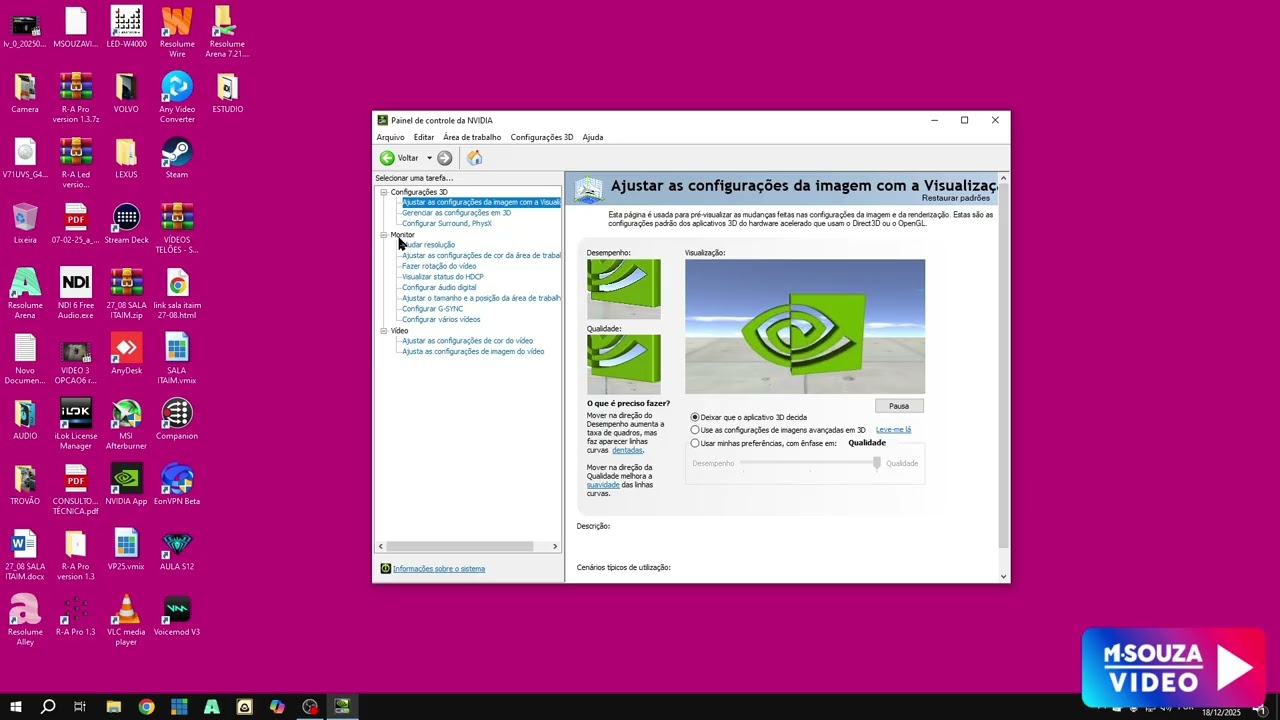Open the Ajuda menu
The width and height of the screenshot is (1280, 720).
(593, 137)
